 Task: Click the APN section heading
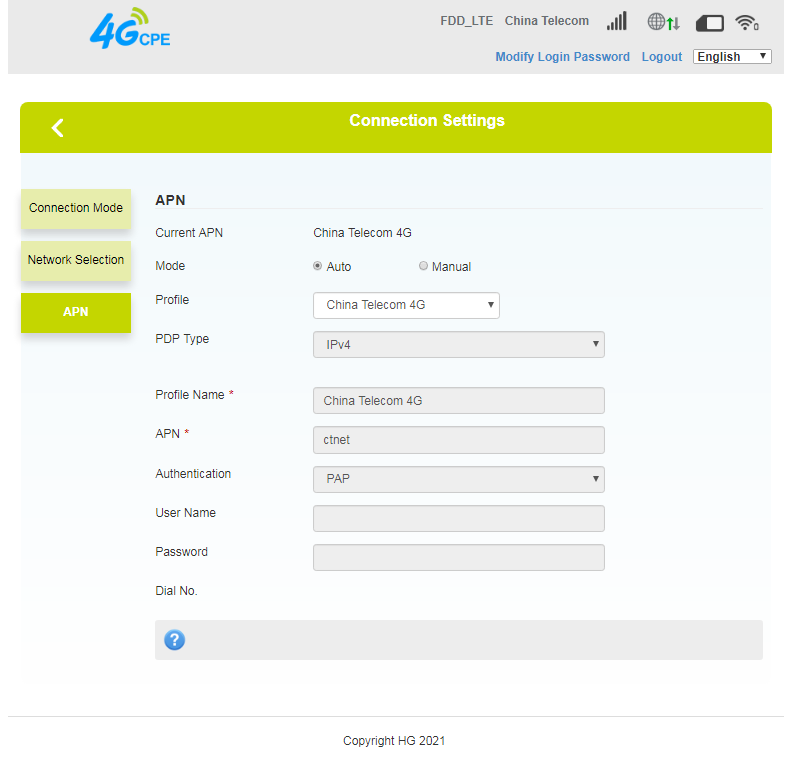tap(170, 200)
